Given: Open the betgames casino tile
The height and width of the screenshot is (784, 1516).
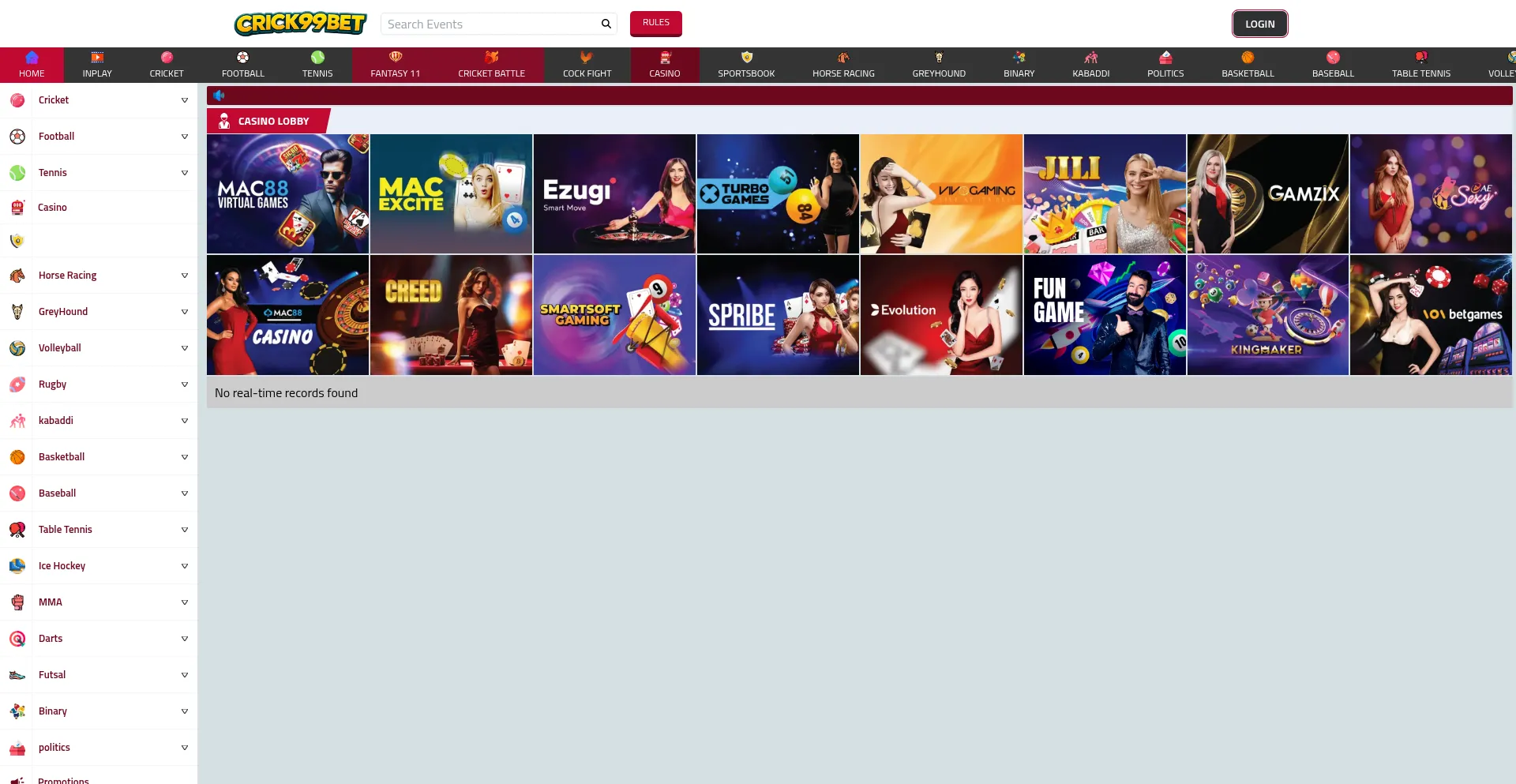Looking at the screenshot, I should click(x=1431, y=315).
